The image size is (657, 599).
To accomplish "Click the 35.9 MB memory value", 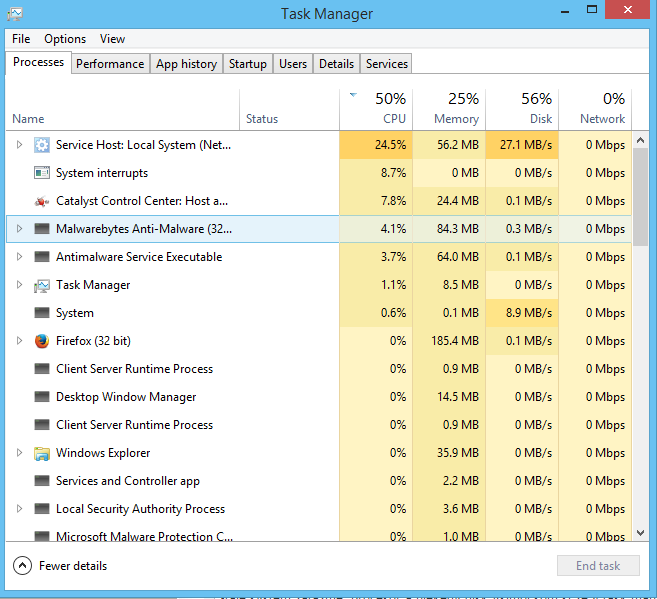I will (x=458, y=453).
